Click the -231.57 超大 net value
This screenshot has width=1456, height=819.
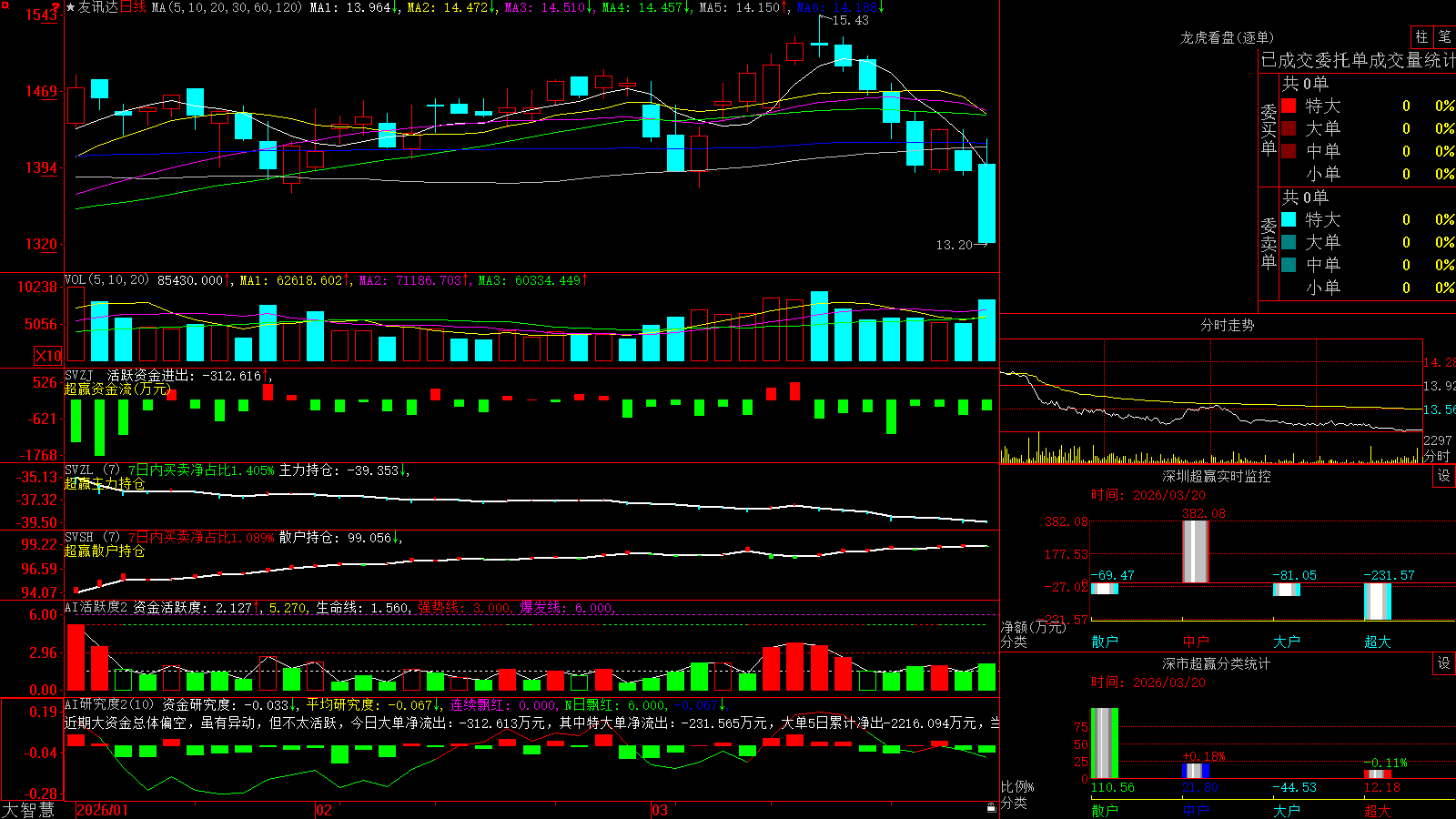(x=1390, y=575)
